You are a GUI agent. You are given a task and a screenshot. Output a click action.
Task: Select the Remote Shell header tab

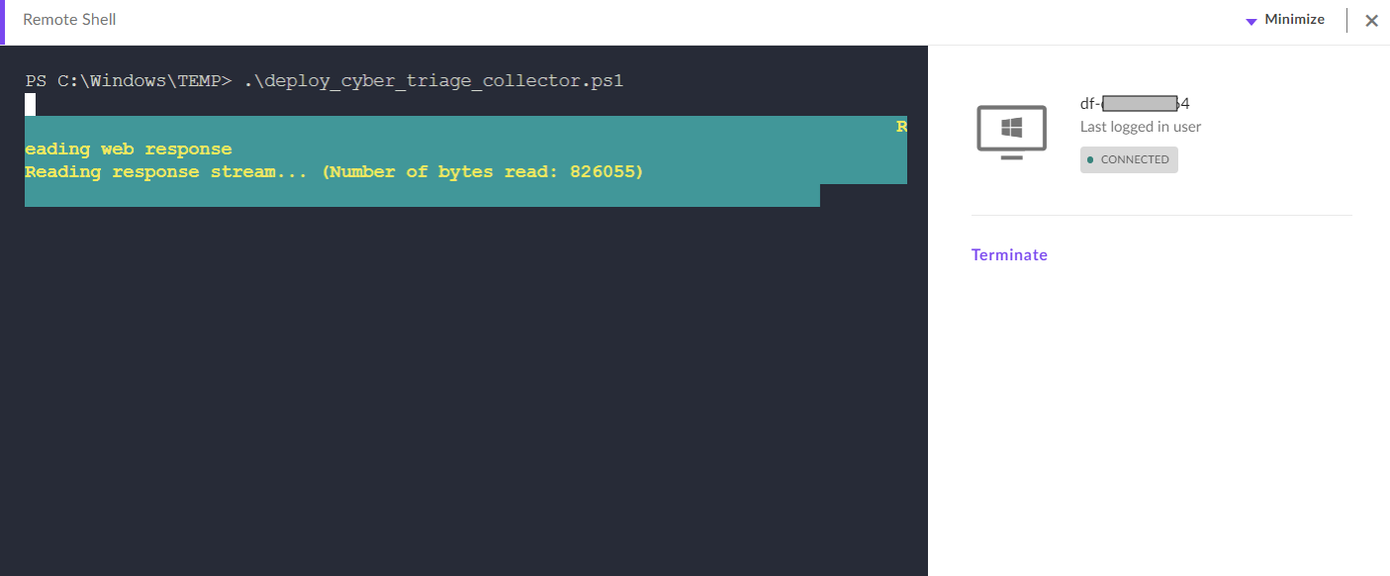[68, 19]
